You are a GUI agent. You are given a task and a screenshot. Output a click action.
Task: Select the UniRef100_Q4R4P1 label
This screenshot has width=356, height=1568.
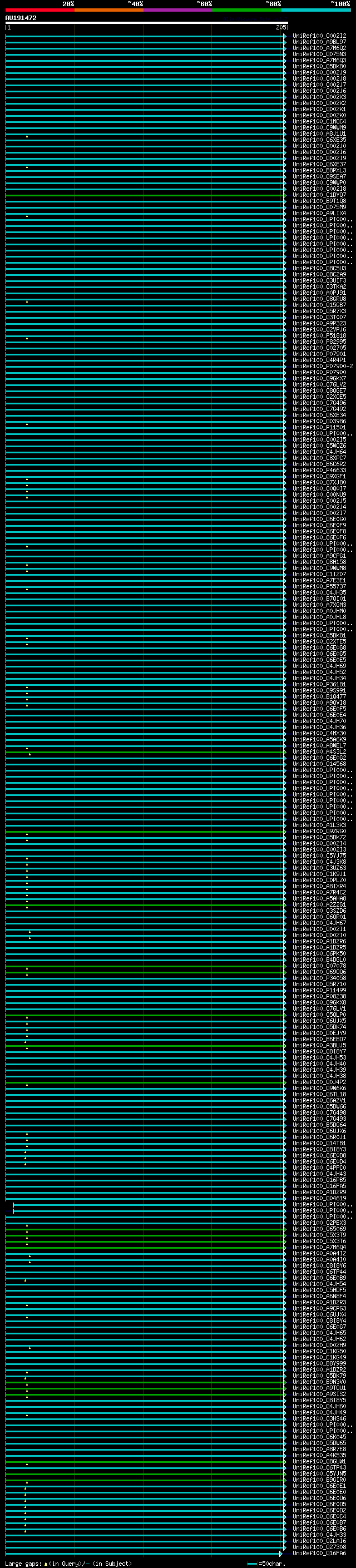coord(319,360)
